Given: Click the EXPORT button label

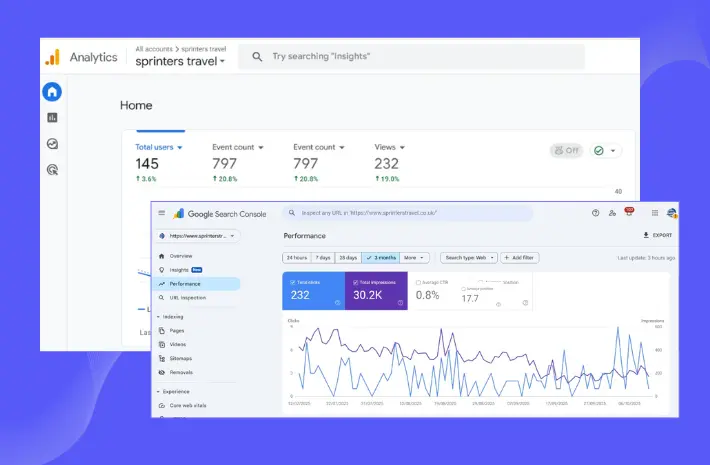Looking at the screenshot, I should (x=662, y=235).
